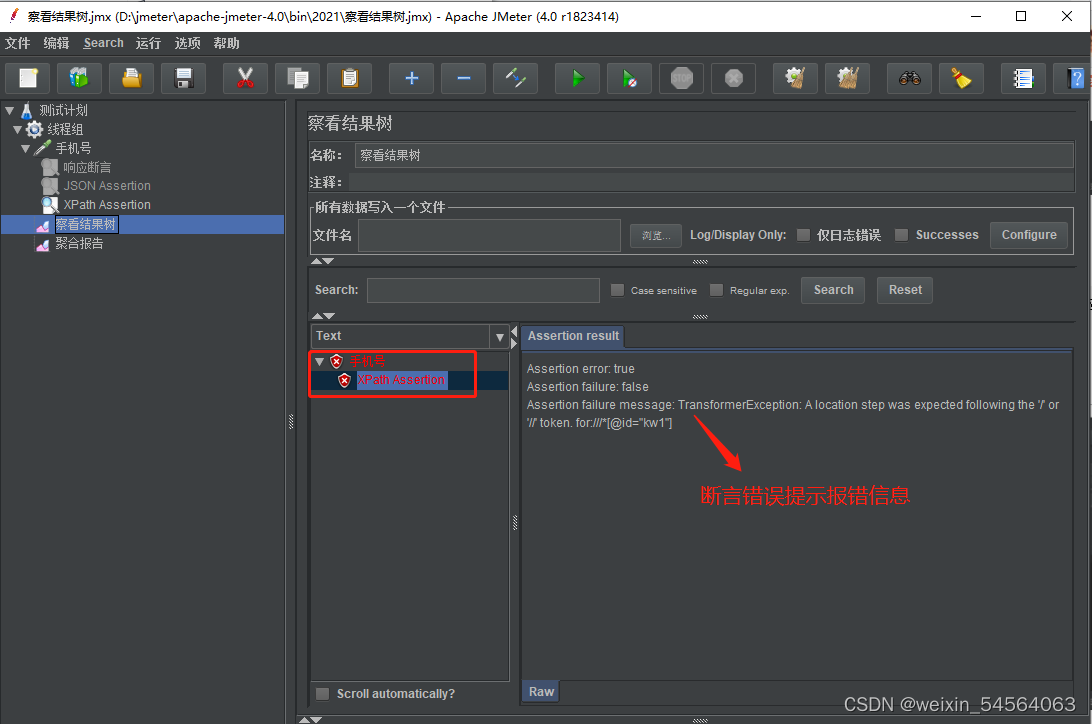Open the 帮助 menu
Viewport: 1092px width, 724px height.
[226, 43]
